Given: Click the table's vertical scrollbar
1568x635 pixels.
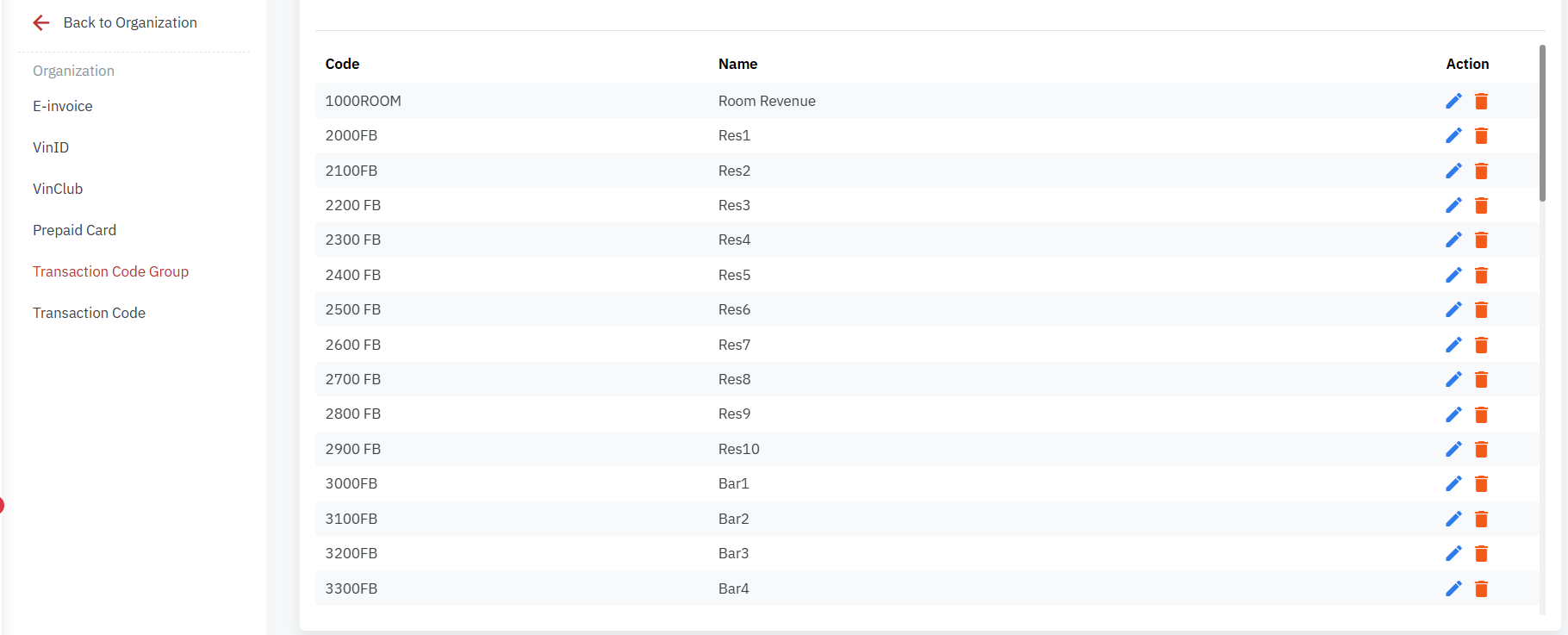Looking at the screenshot, I should point(1542,123).
